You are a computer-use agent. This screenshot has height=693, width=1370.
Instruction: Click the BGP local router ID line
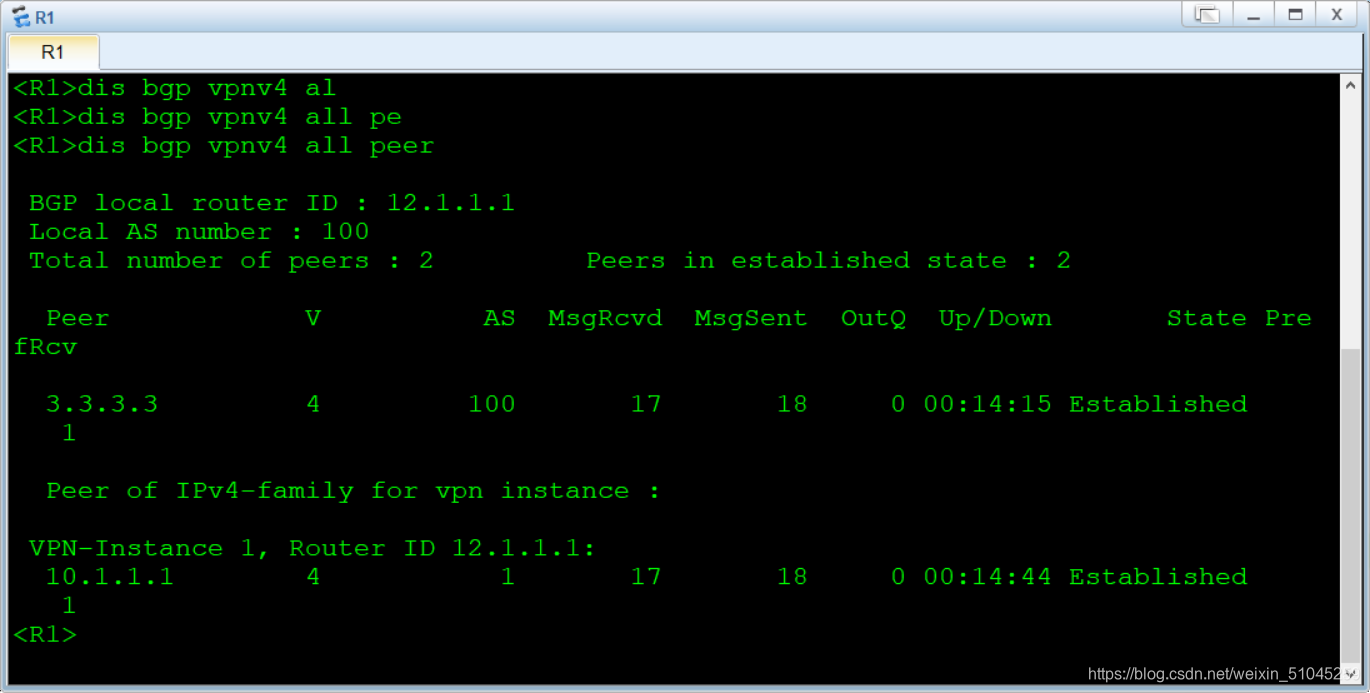coord(272,203)
